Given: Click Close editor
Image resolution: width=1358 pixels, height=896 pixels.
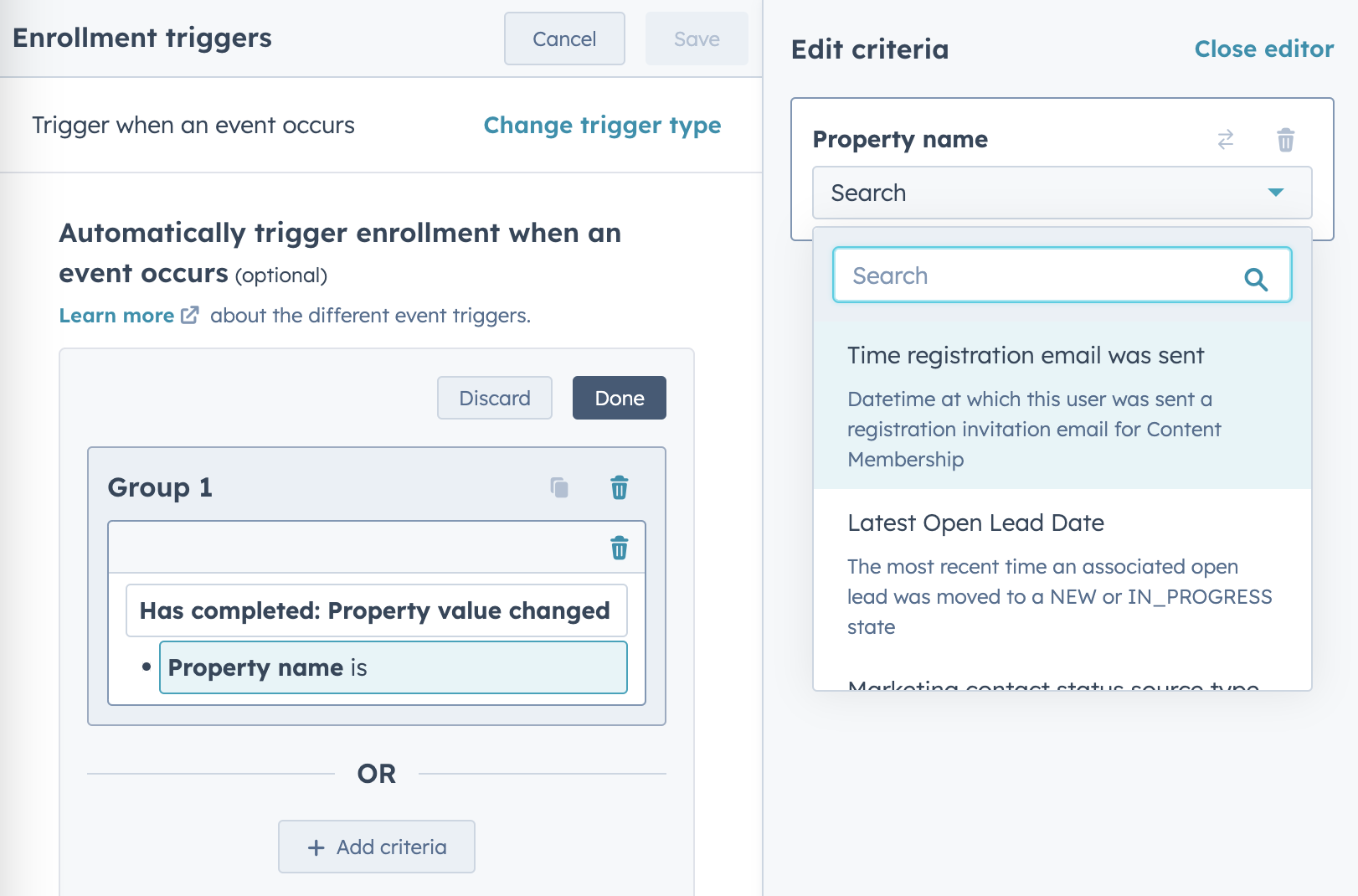Looking at the screenshot, I should tap(1263, 49).
